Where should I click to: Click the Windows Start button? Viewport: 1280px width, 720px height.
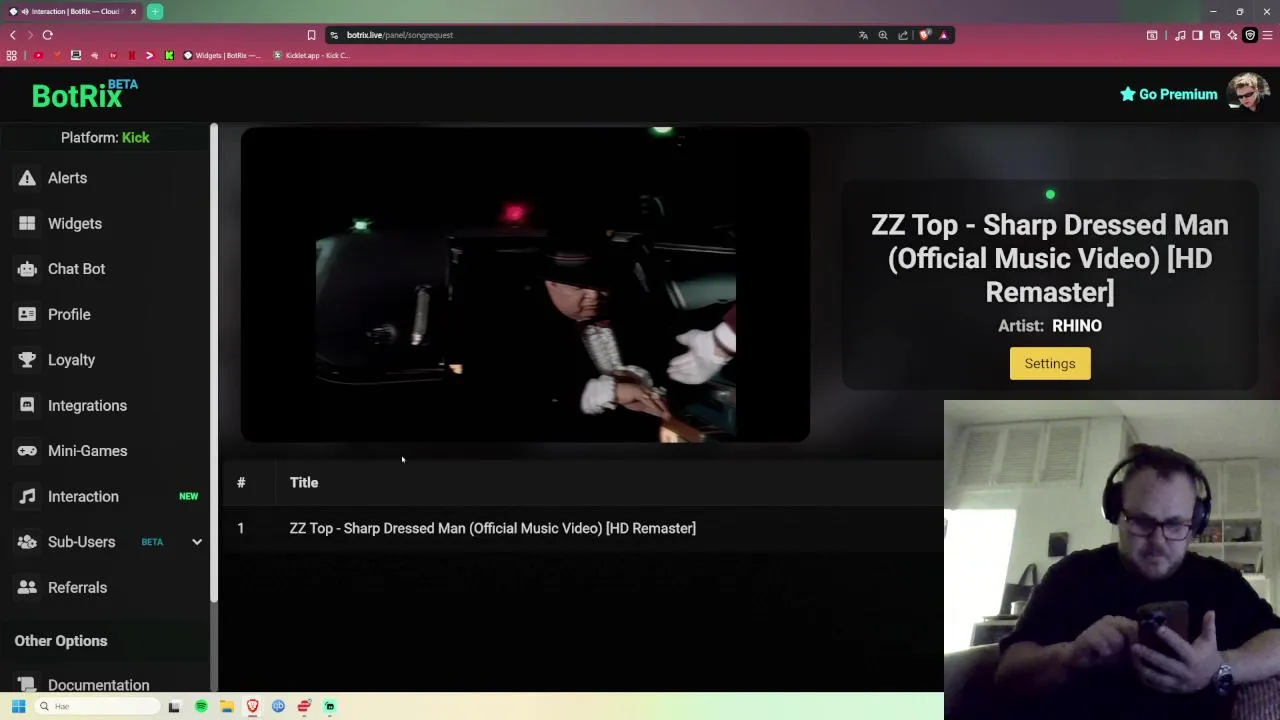(x=18, y=706)
